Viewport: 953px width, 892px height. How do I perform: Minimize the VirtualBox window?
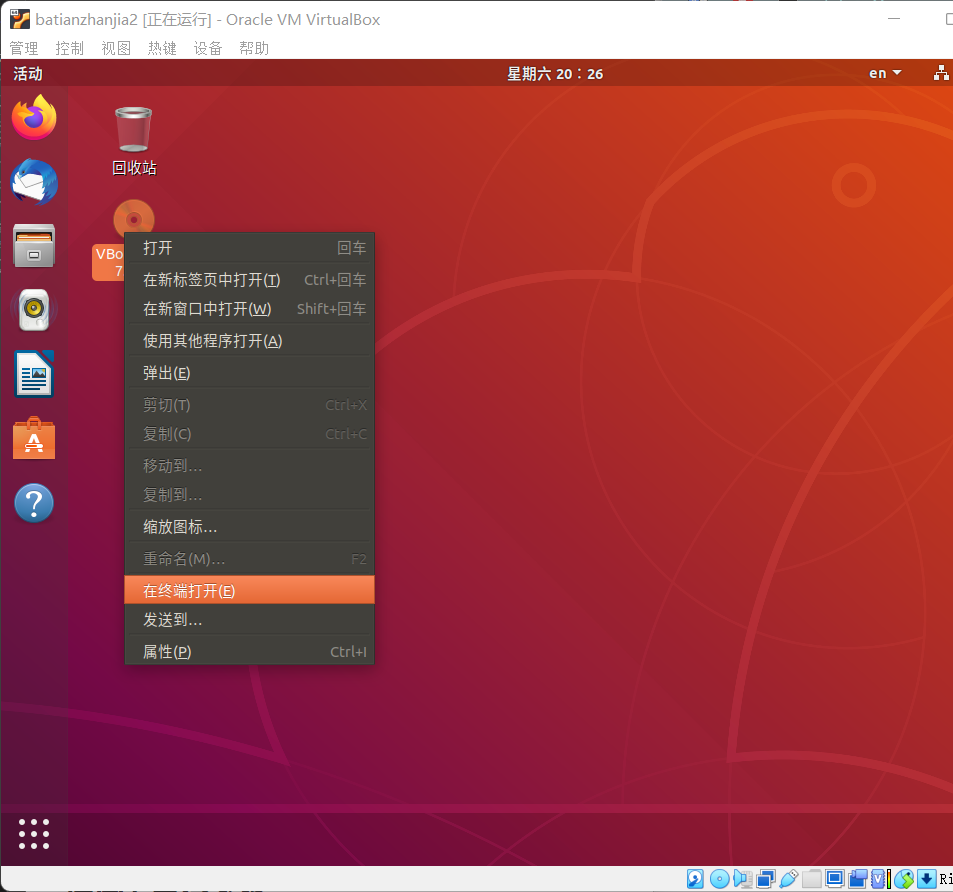[893, 19]
